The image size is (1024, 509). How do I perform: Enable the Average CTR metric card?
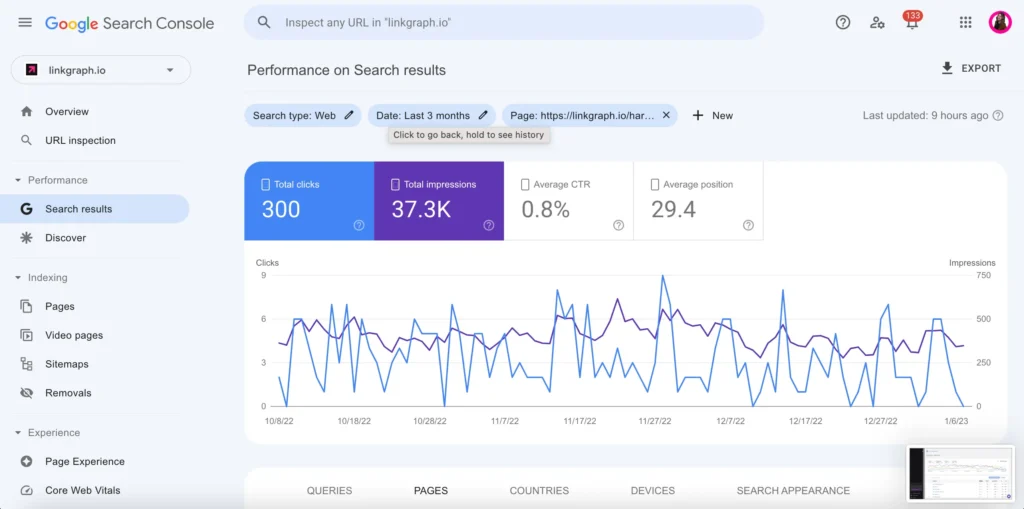[568, 201]
